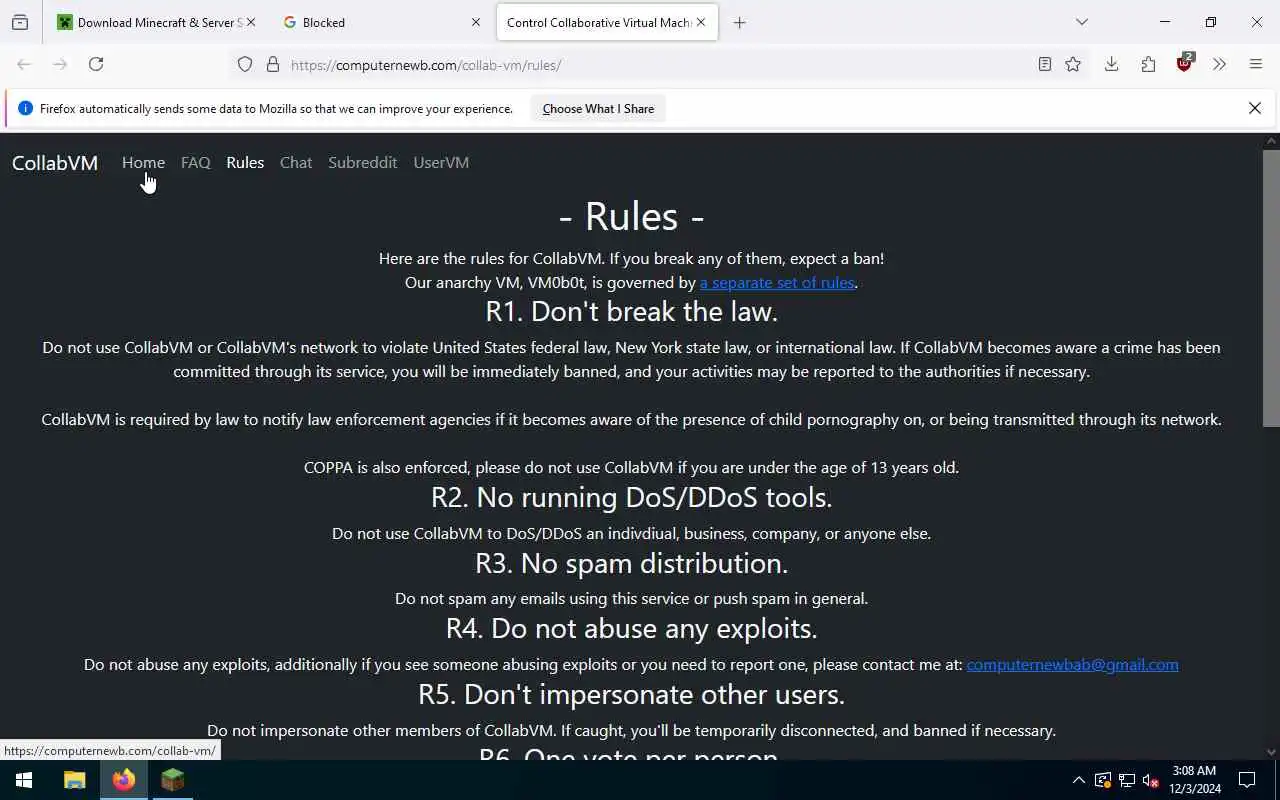This screenshot has width=1280, height=800.
Task: Open uBlock Origin extension icon
Action: [1185, 62]
